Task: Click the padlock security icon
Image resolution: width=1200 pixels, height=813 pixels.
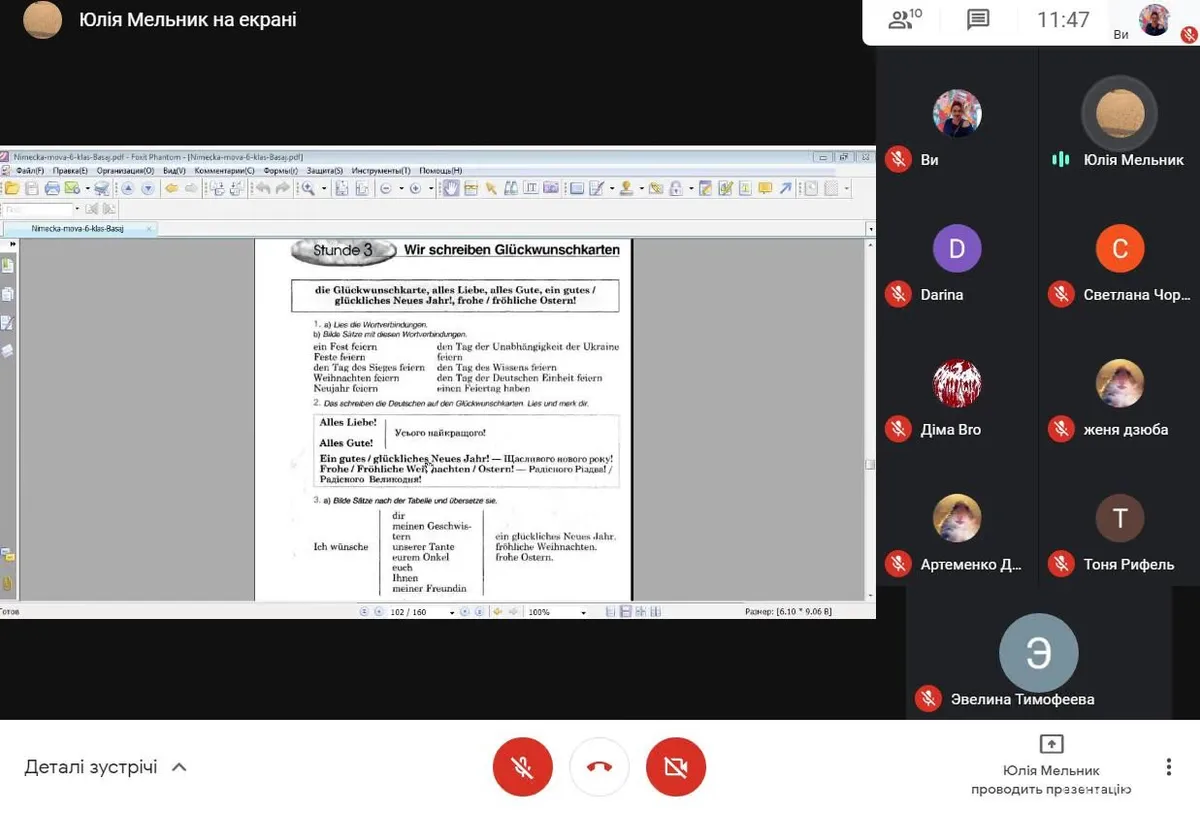Action: 676,188
